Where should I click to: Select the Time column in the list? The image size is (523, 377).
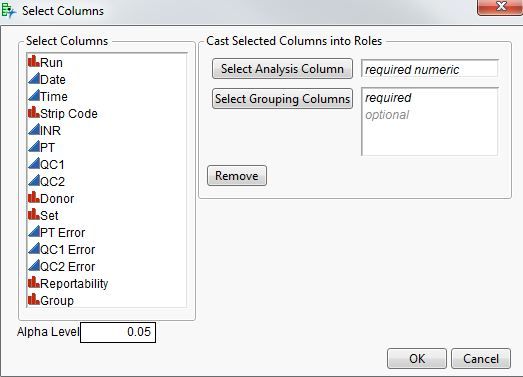[107, 97]
